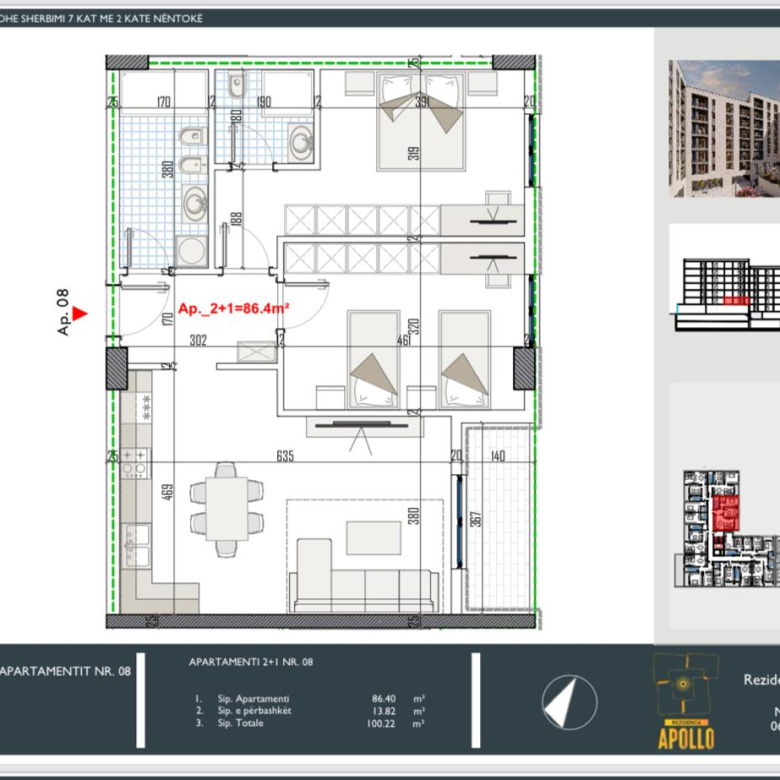This screenshot has height=780, width=780.
Task: Click the 635 living room dimension label
Action: 285,456
